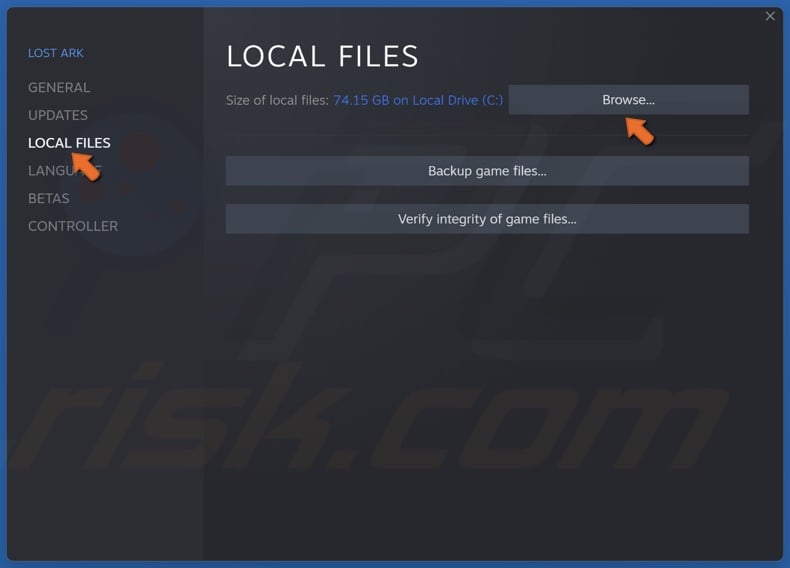790x568 pixels.
Task: Click the Browse... button
Action: click(628, 100)
